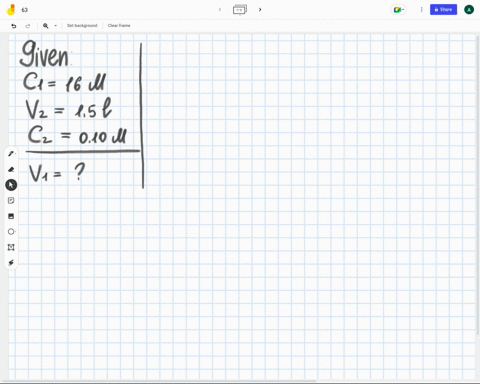Click the Share button
This screenshot has height=384, width=480.
443,10
